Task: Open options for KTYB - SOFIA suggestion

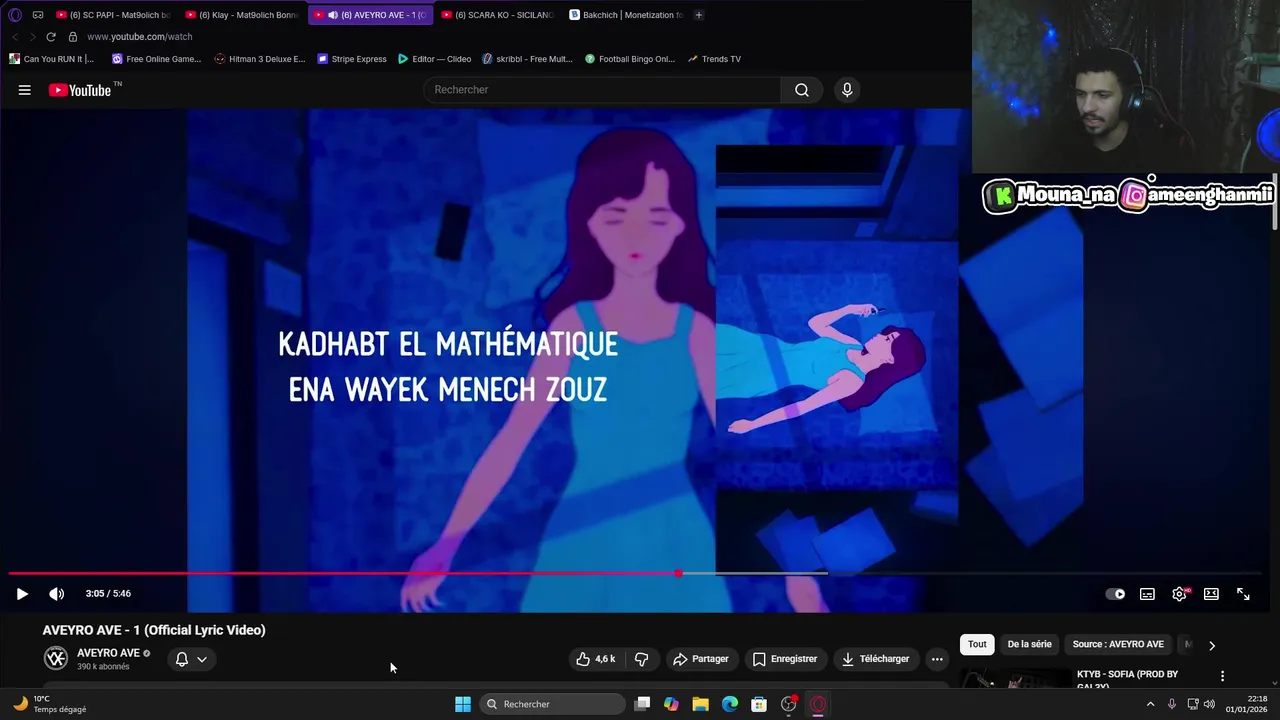Action: 1222,677
